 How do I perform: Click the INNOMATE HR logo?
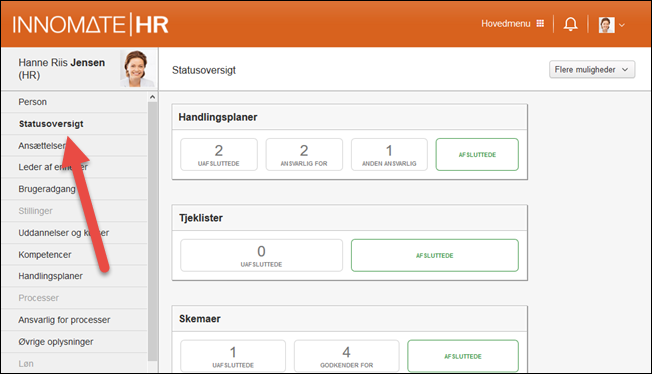90,24
